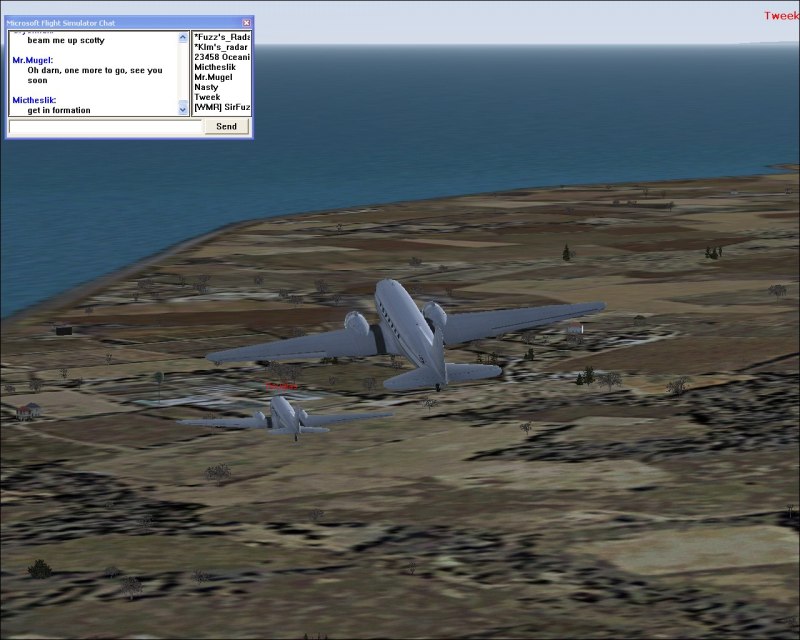Screen dimensions: 800x640
Task: Click the chat scrollbar down arrow
Action: coord(183,110)
